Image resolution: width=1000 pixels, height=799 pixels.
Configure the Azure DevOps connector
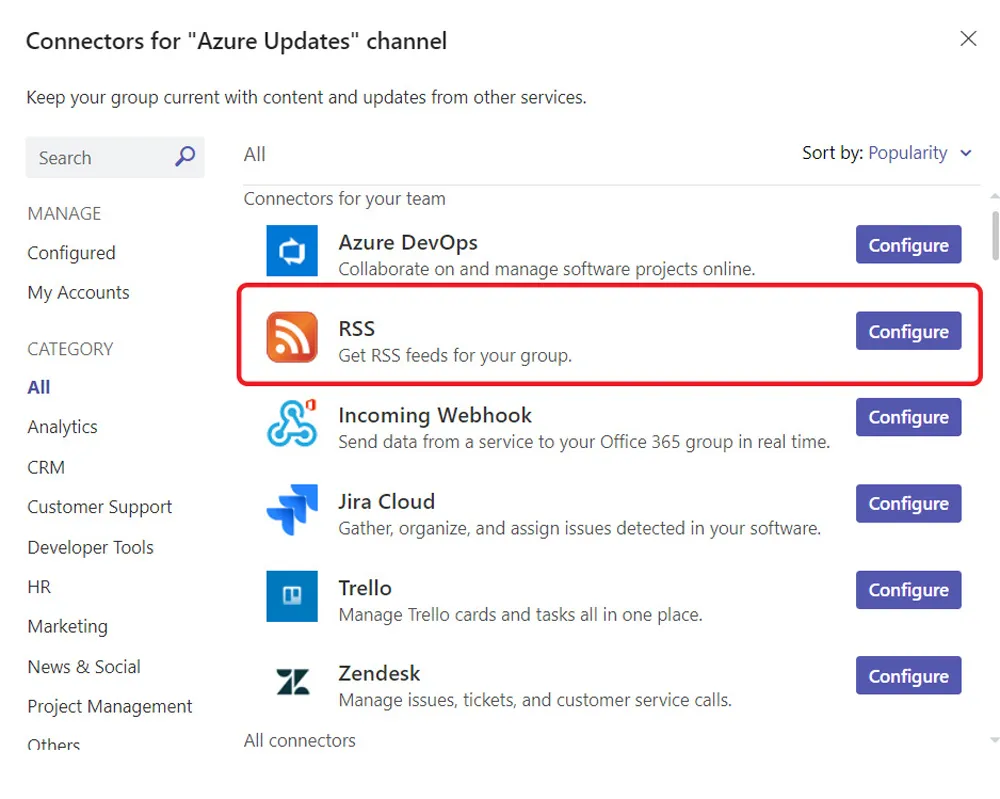pos(908,244)
